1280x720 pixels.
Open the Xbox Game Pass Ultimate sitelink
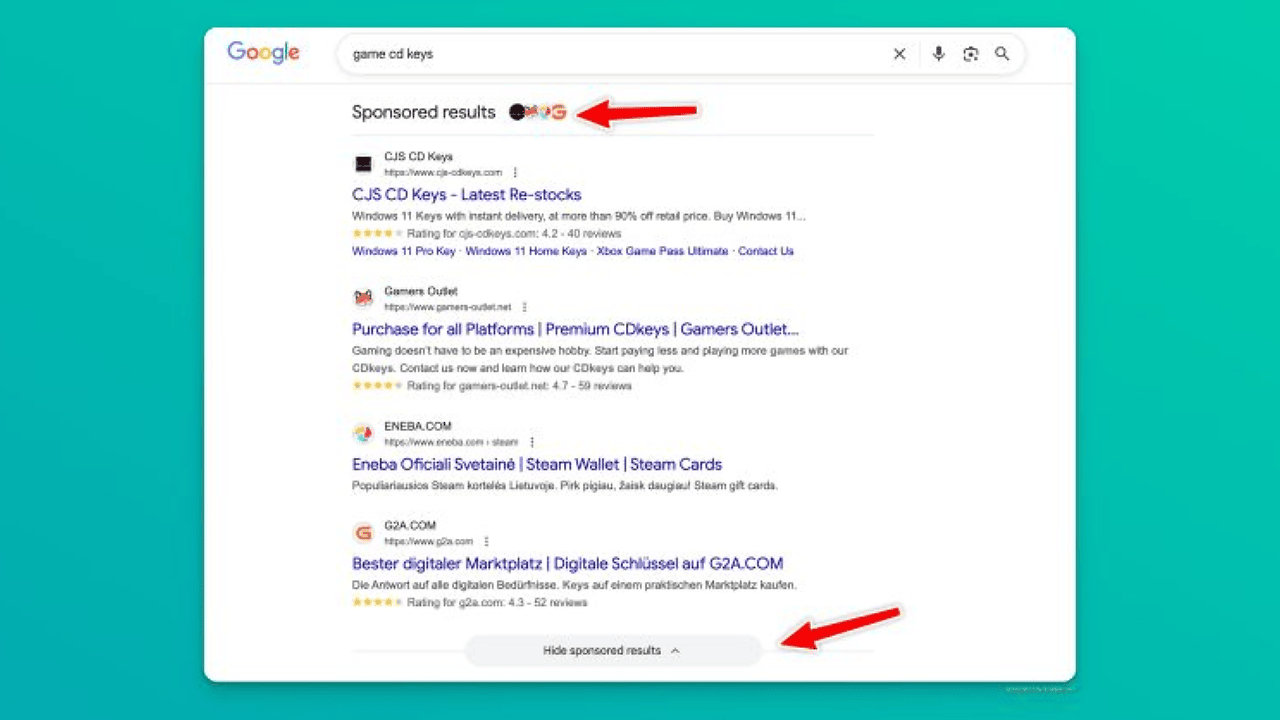click(662, 251)
